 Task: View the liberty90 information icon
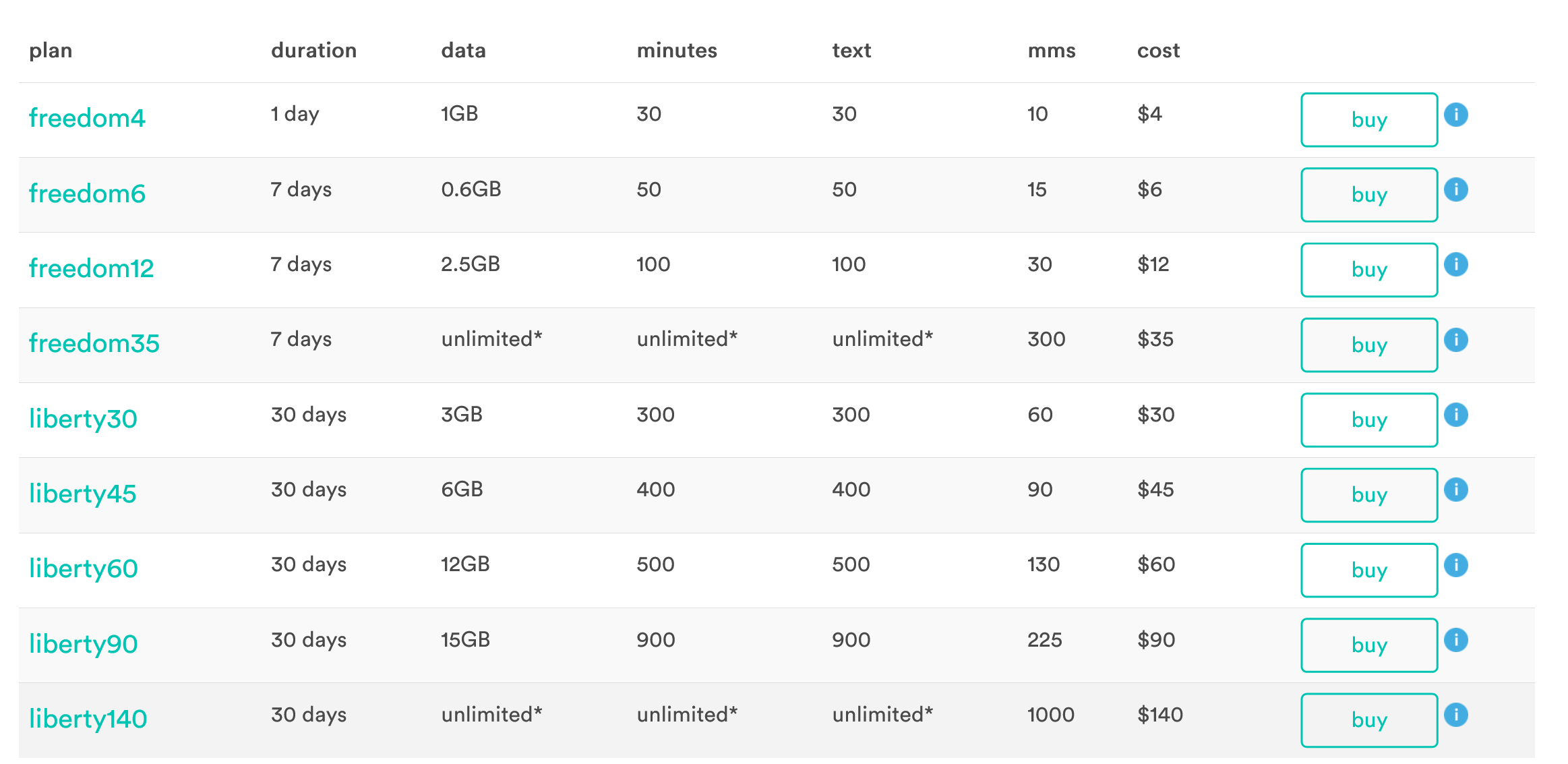coord(1457,641)
